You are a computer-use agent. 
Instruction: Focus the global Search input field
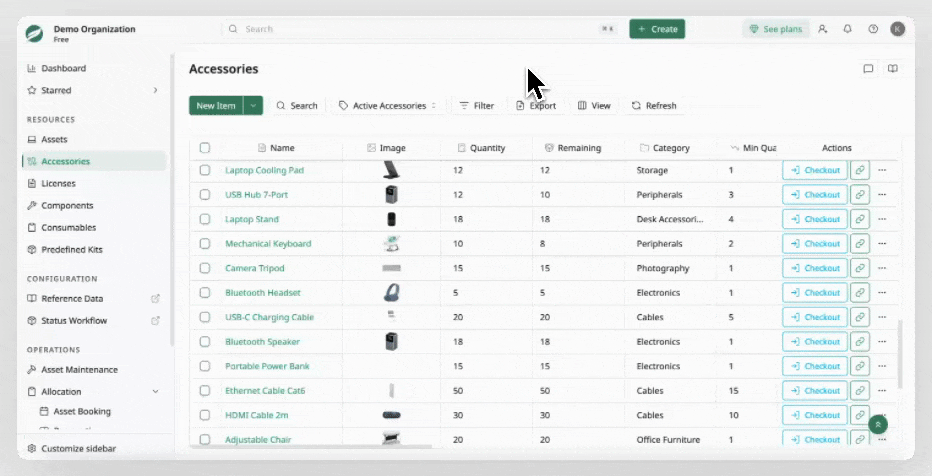(421, 29)
